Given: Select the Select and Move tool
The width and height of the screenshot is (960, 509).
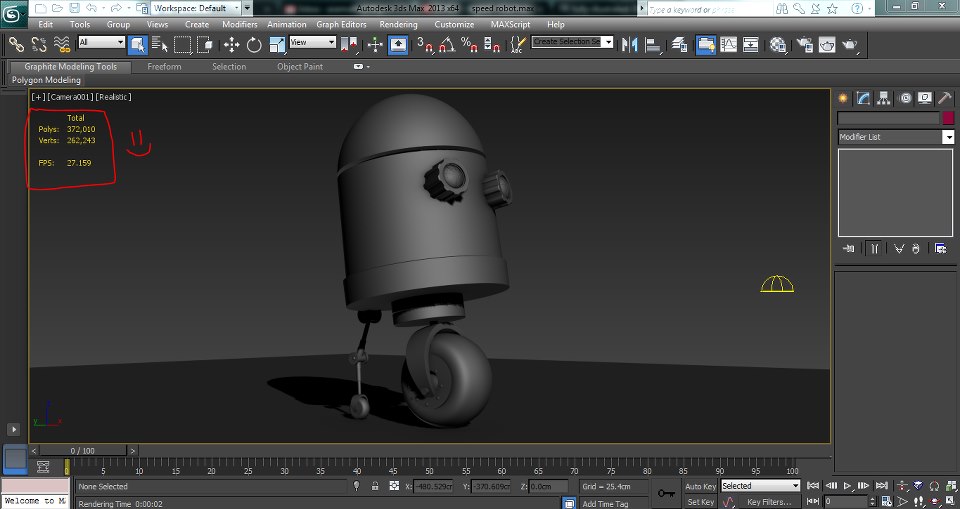Looking at the screenshot, I should click(x=231, y=44).
